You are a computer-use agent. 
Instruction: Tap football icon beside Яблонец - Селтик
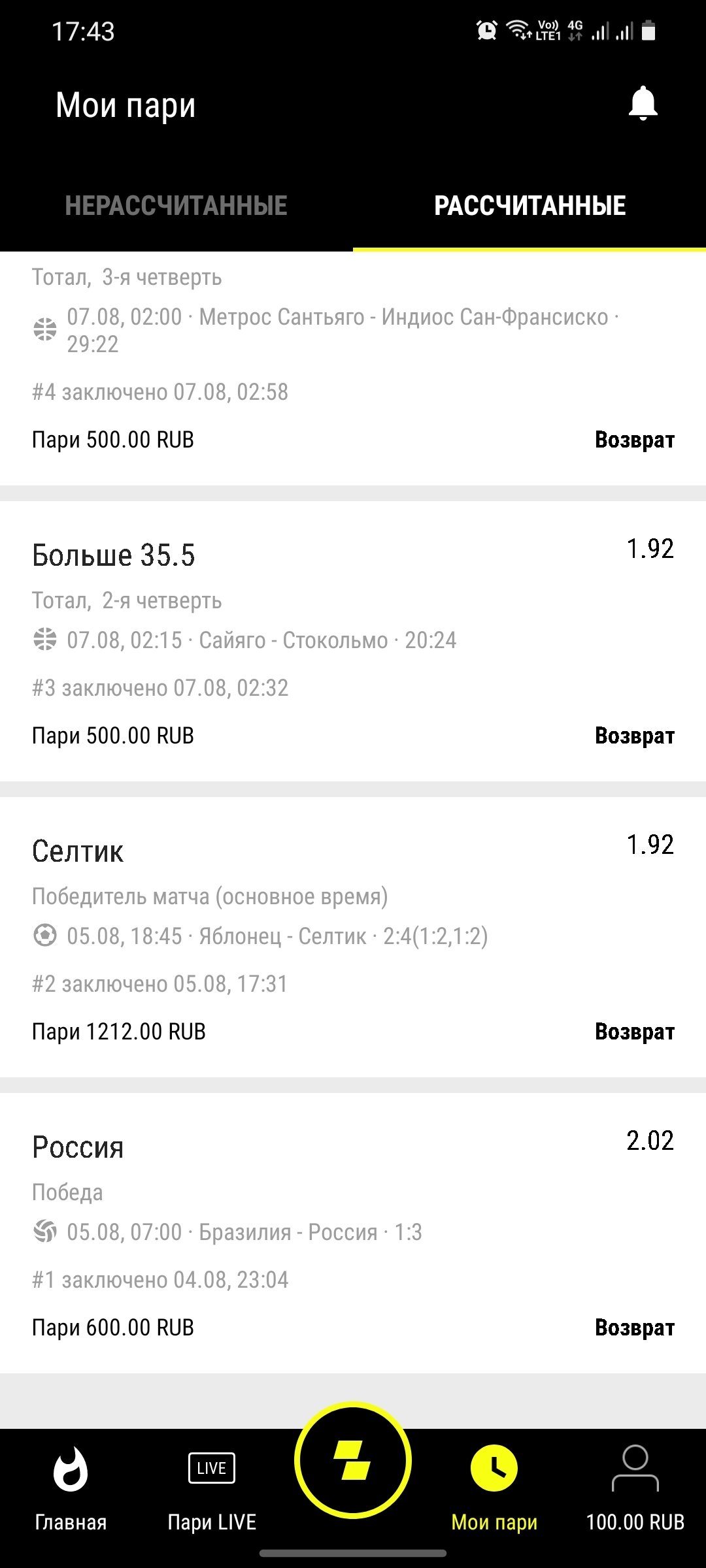click(45, 936)
